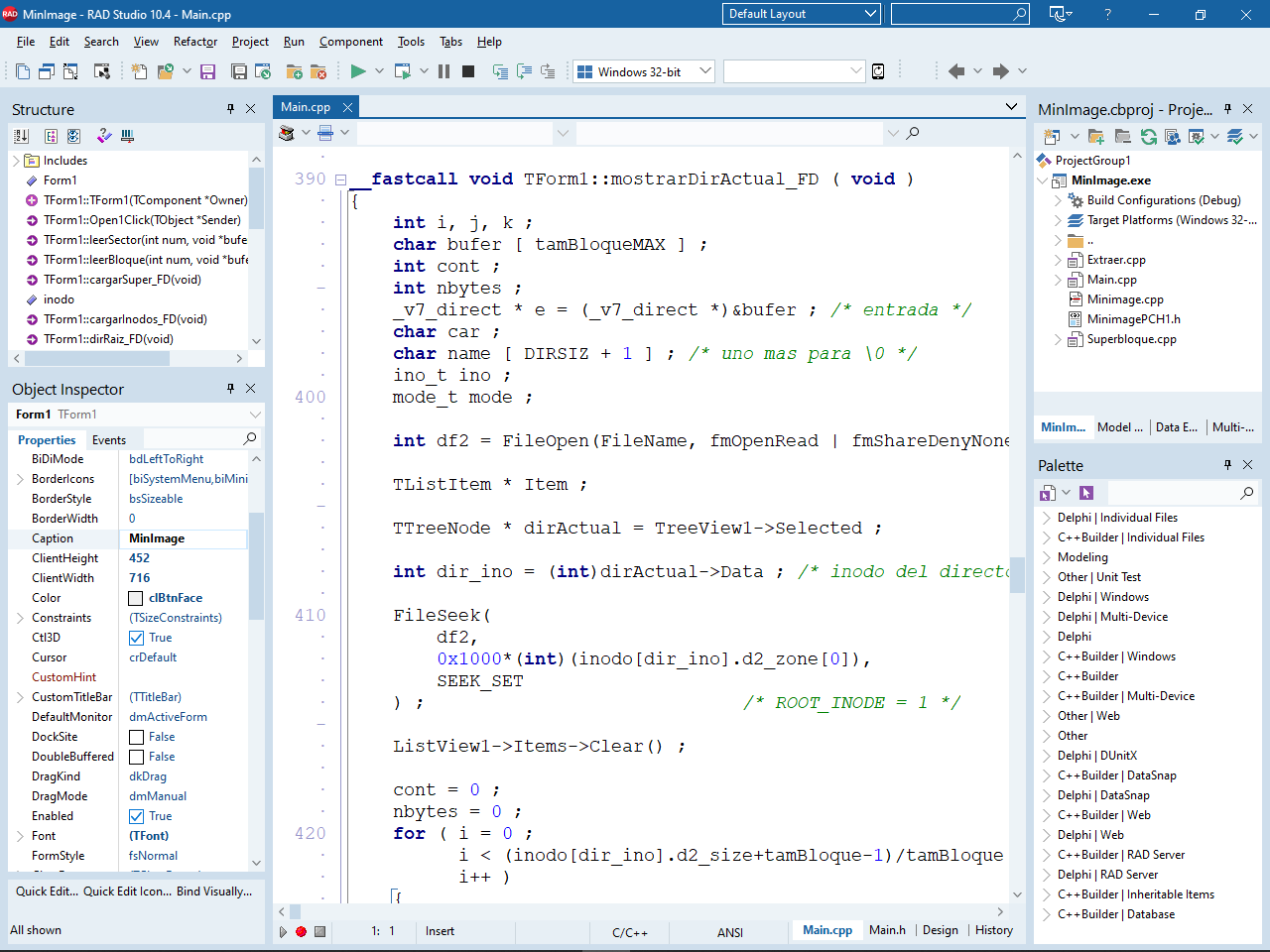Click the Quick Edit... link

coord(47,892)
